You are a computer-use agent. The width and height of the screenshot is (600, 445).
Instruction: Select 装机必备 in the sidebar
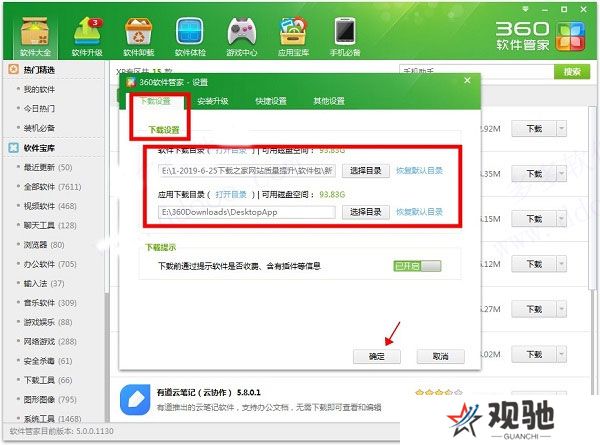click(x=39, y=128)
